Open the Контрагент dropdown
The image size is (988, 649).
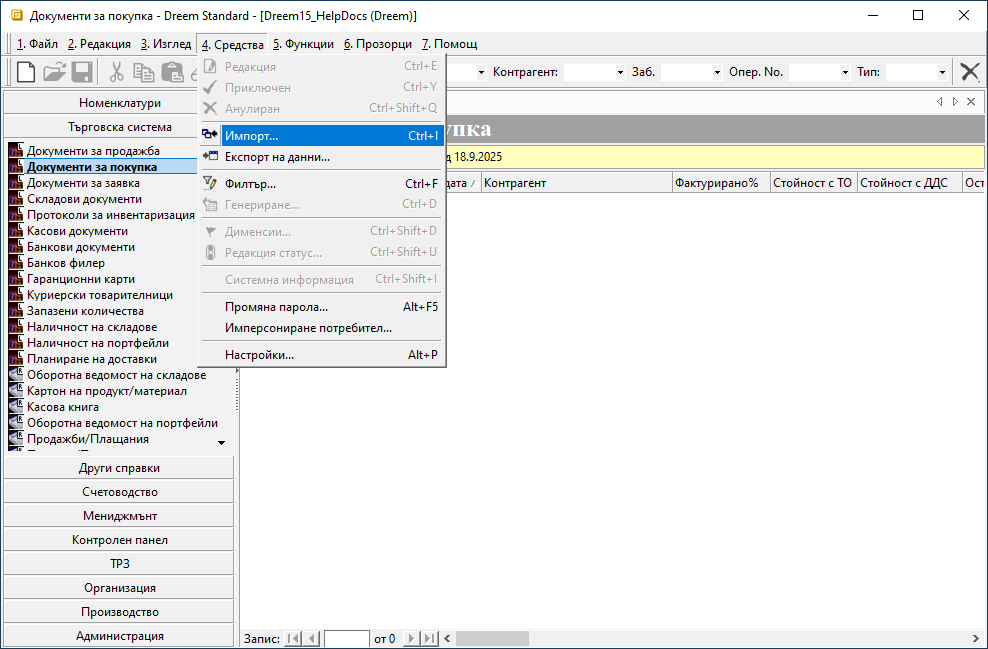point(620,72)
